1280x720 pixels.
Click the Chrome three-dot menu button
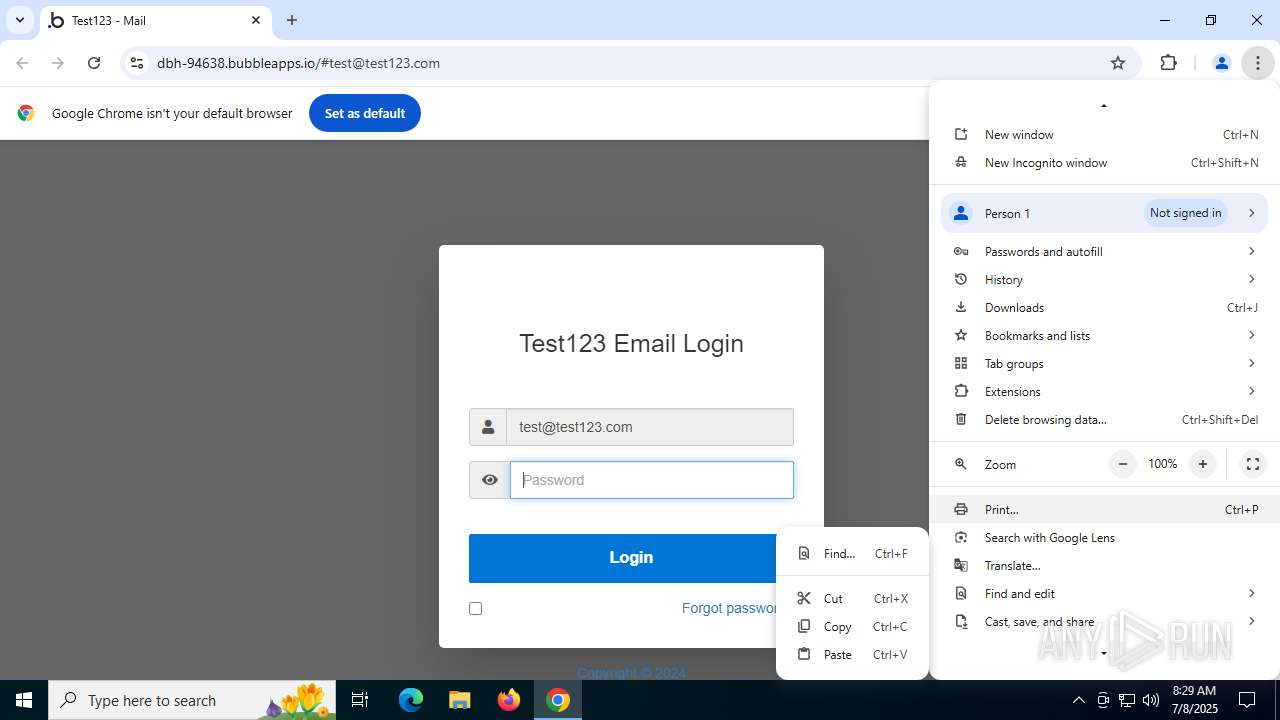coord(1257,63)
